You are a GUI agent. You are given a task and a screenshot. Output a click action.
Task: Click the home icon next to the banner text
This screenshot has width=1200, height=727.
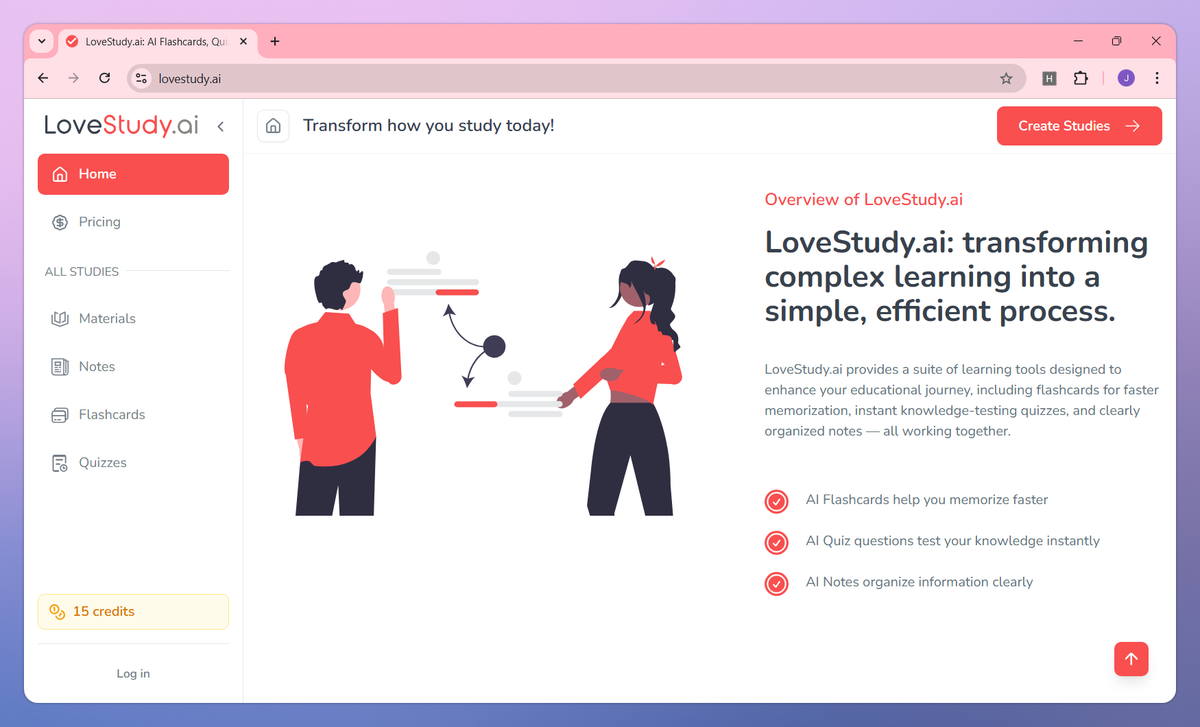coord(273,125)
